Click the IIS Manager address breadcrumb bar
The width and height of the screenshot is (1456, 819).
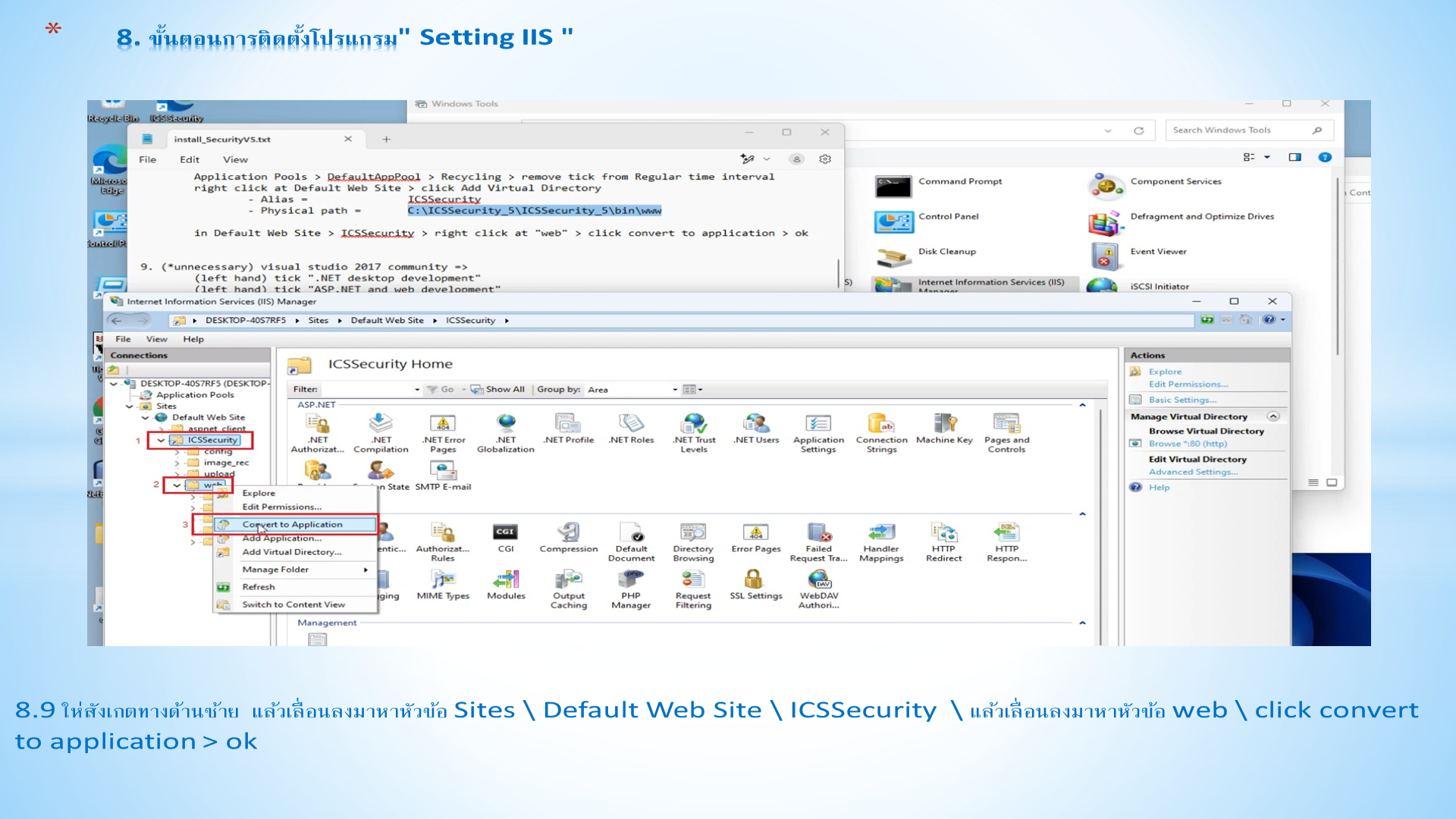[x=680, y=321]
